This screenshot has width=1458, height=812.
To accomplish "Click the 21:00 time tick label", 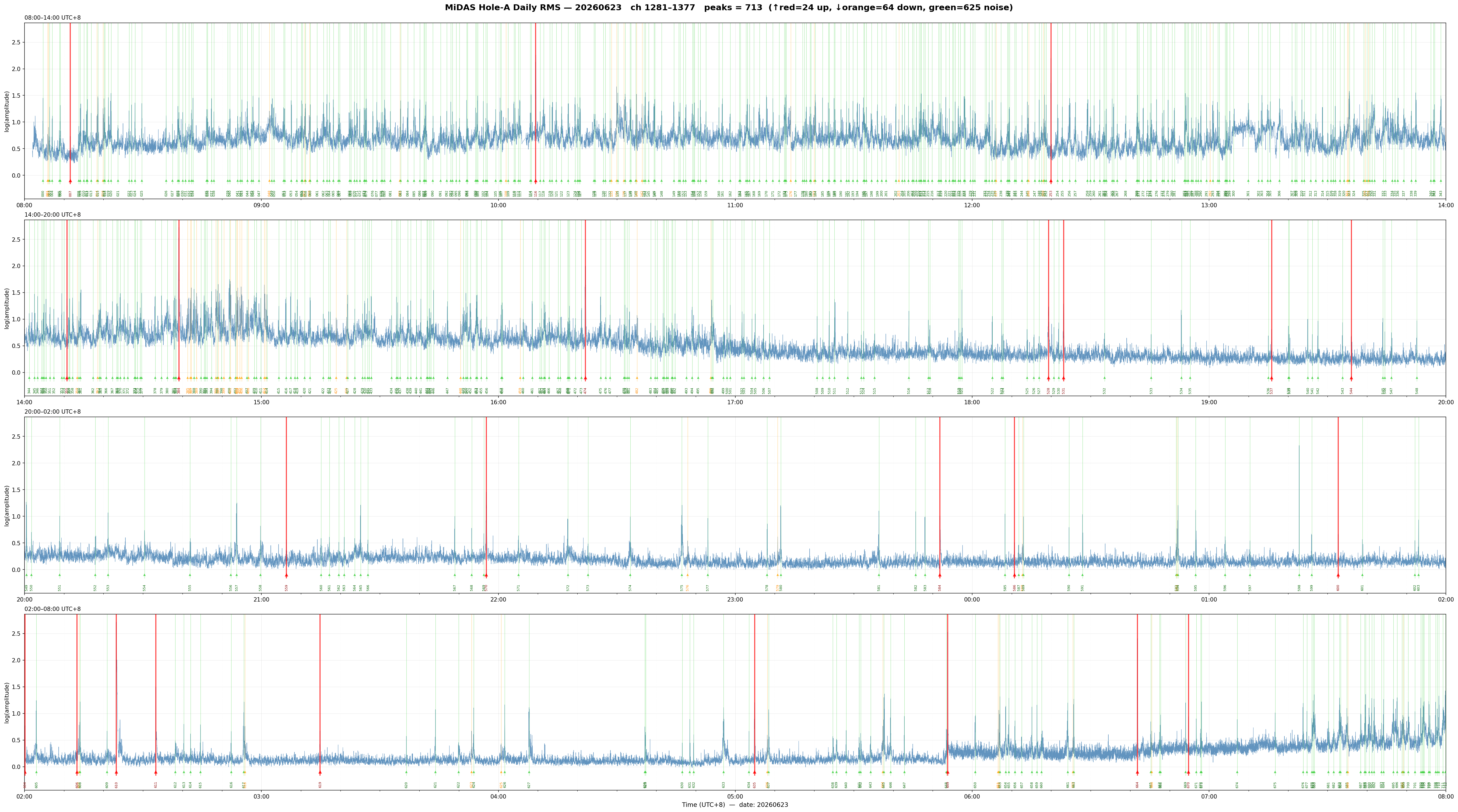I will [x=261, y=599].
